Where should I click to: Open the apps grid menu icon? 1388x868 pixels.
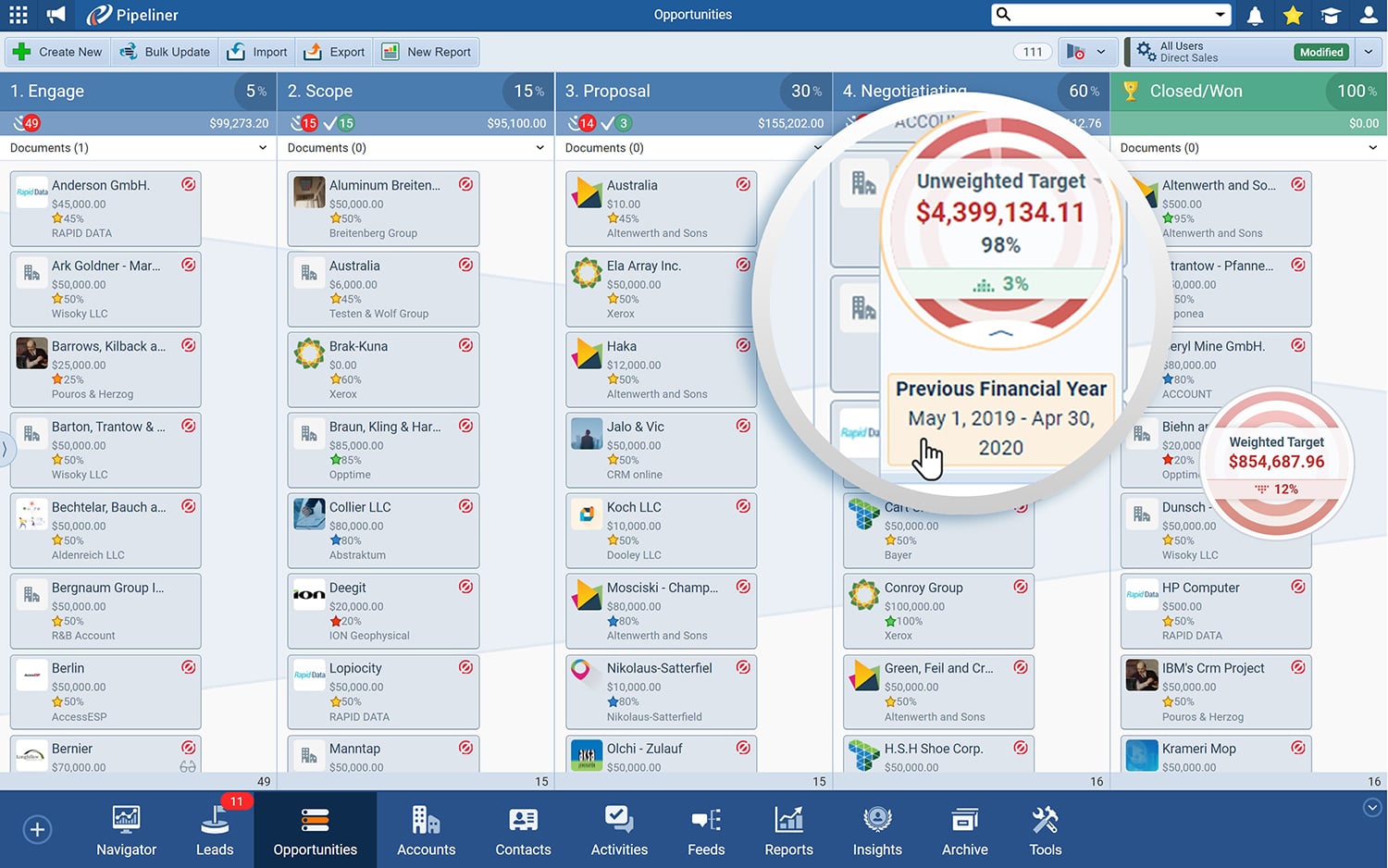click(x=19, y=15)
